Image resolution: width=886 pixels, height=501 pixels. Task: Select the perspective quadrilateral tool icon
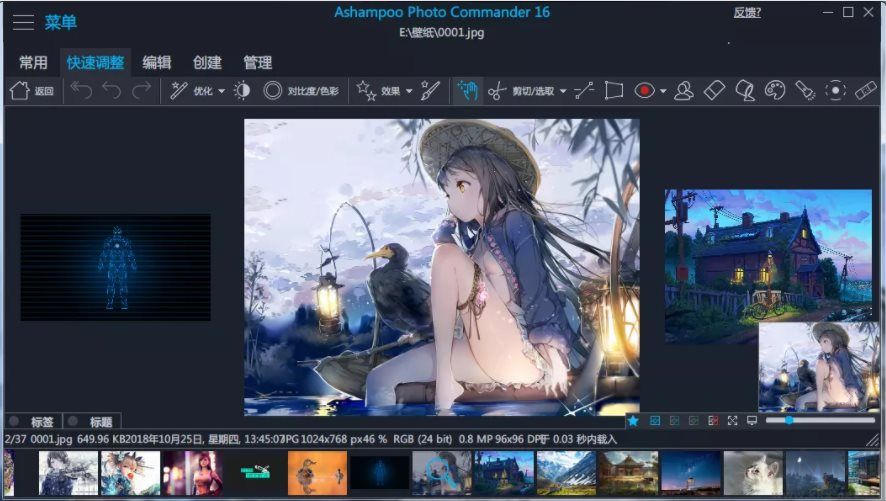614,91
